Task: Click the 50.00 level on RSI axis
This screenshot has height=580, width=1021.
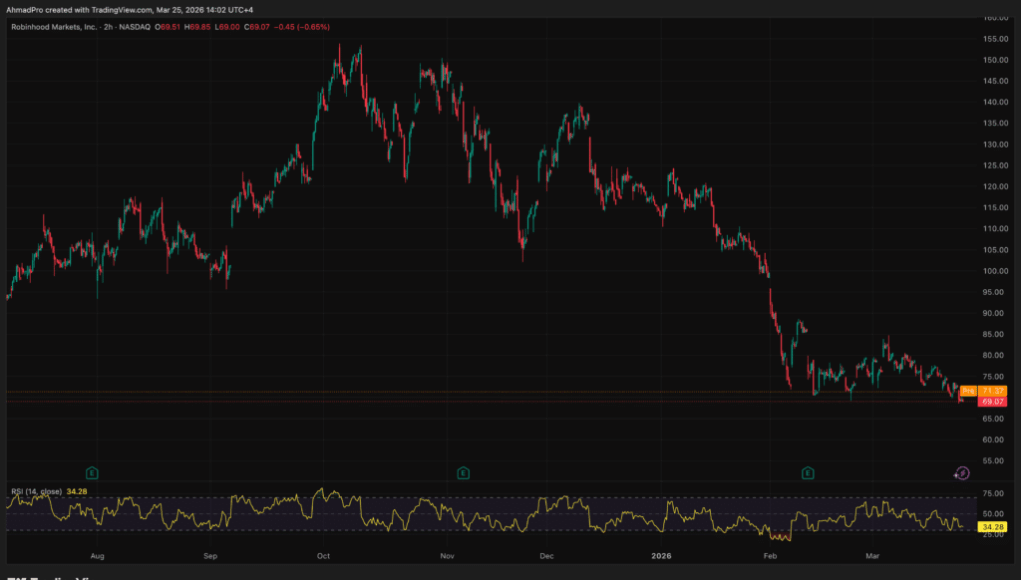Action: point(991,514)
